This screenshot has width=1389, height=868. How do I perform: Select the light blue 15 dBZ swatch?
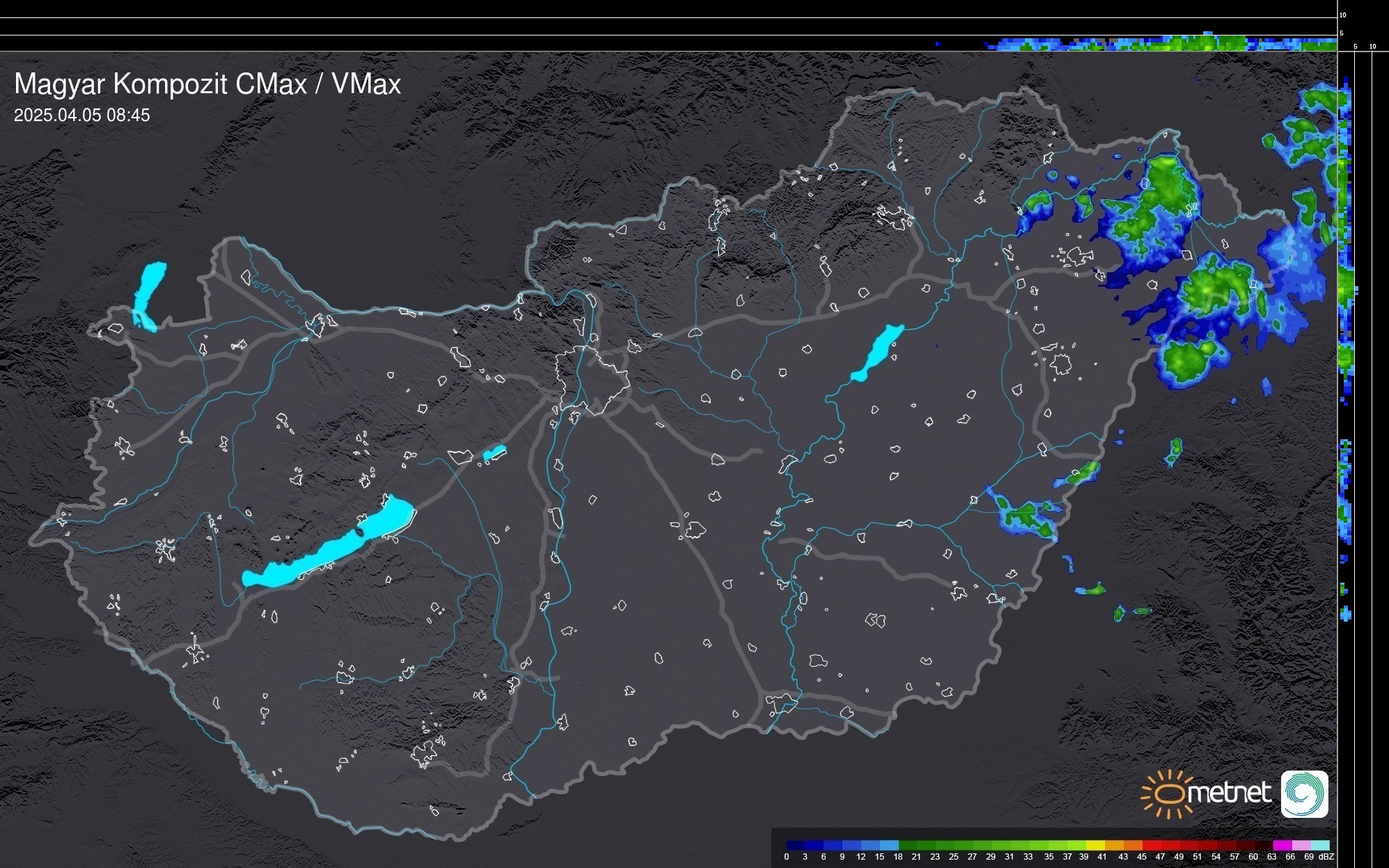889,845
